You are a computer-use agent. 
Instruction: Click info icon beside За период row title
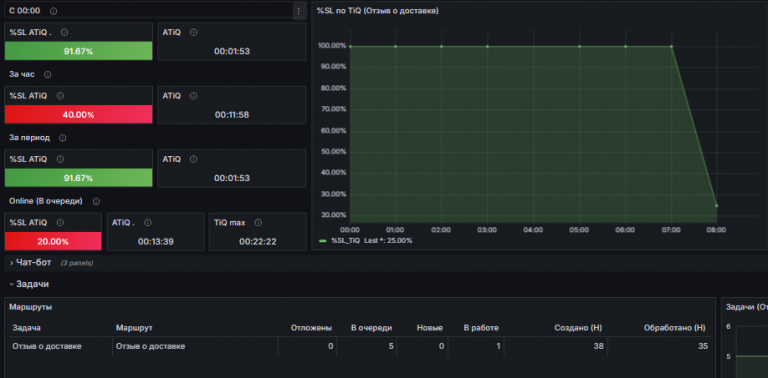(62, 138)
